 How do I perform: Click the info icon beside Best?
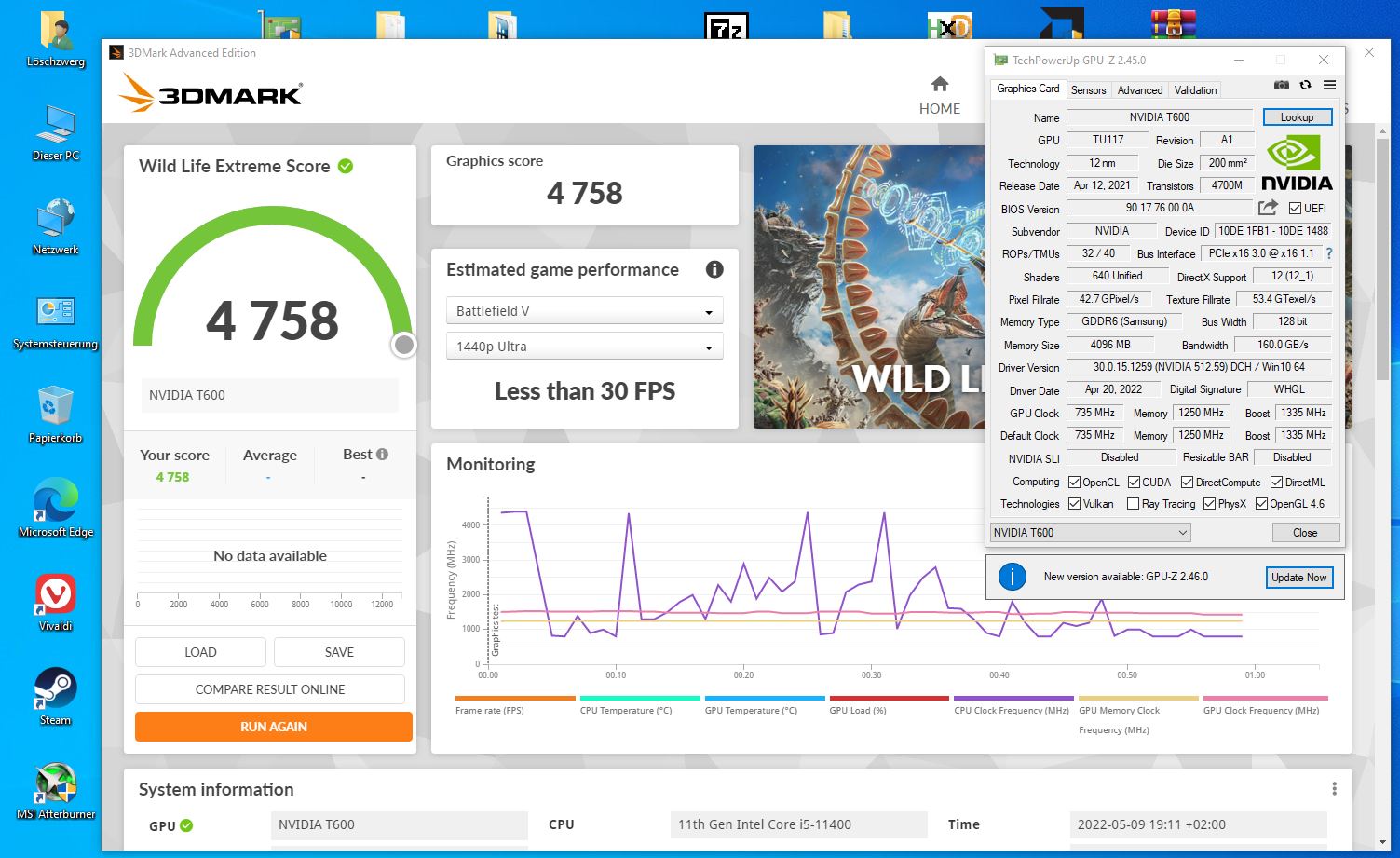coord(382,455)
